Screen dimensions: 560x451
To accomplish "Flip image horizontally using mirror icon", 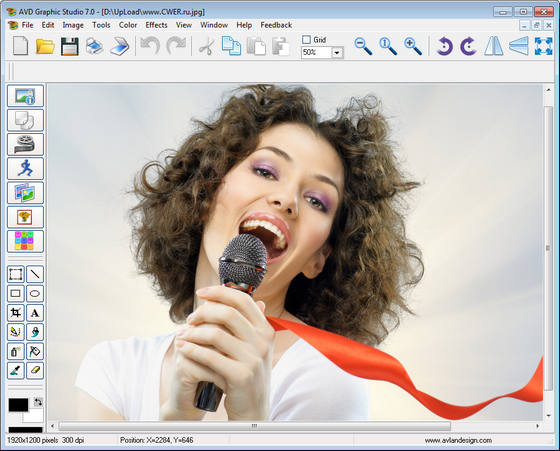I will tap(493, 46).
